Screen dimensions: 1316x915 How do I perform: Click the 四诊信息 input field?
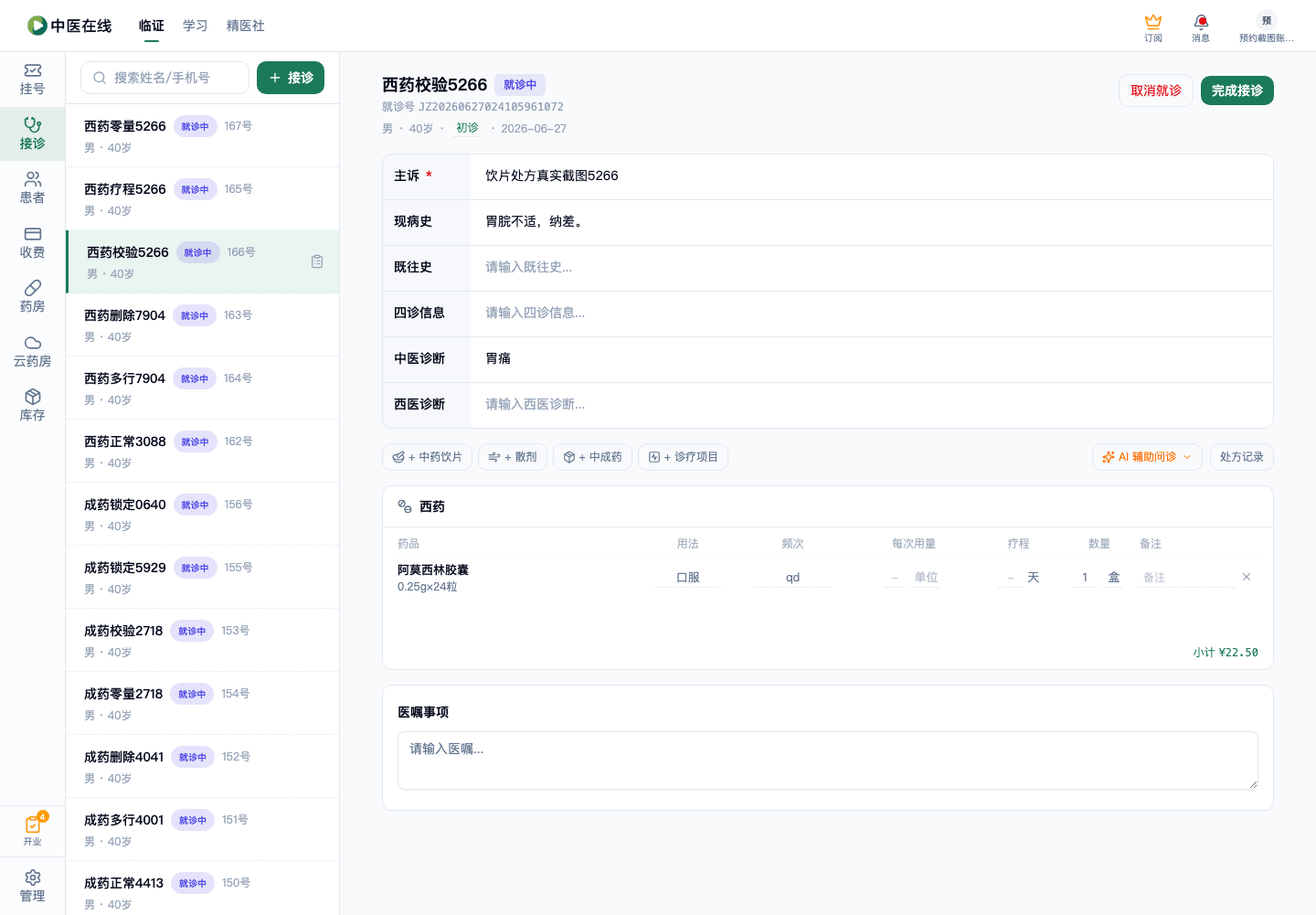point(872,314)
